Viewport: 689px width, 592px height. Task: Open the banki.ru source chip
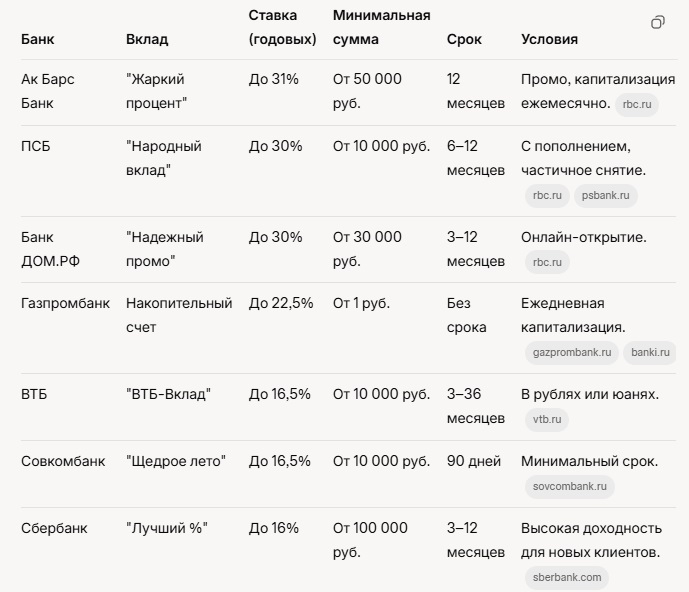tap(650, 353)
